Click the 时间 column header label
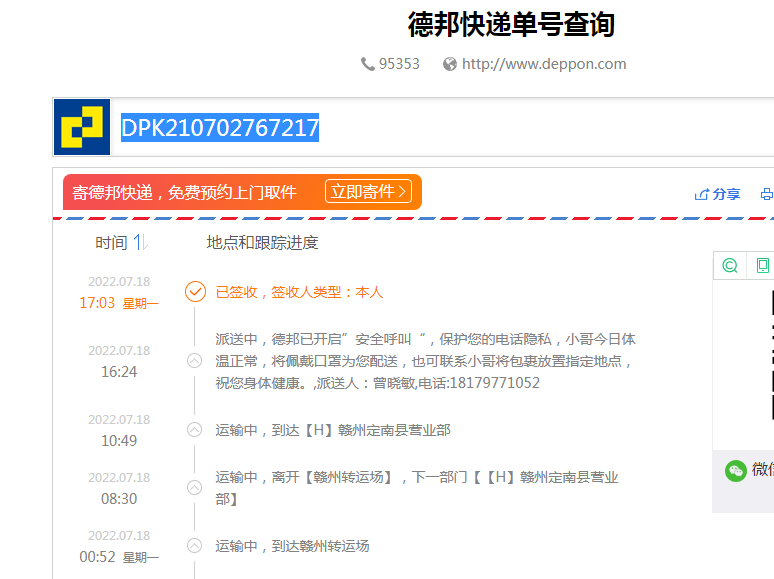 [x=111, y=242]
